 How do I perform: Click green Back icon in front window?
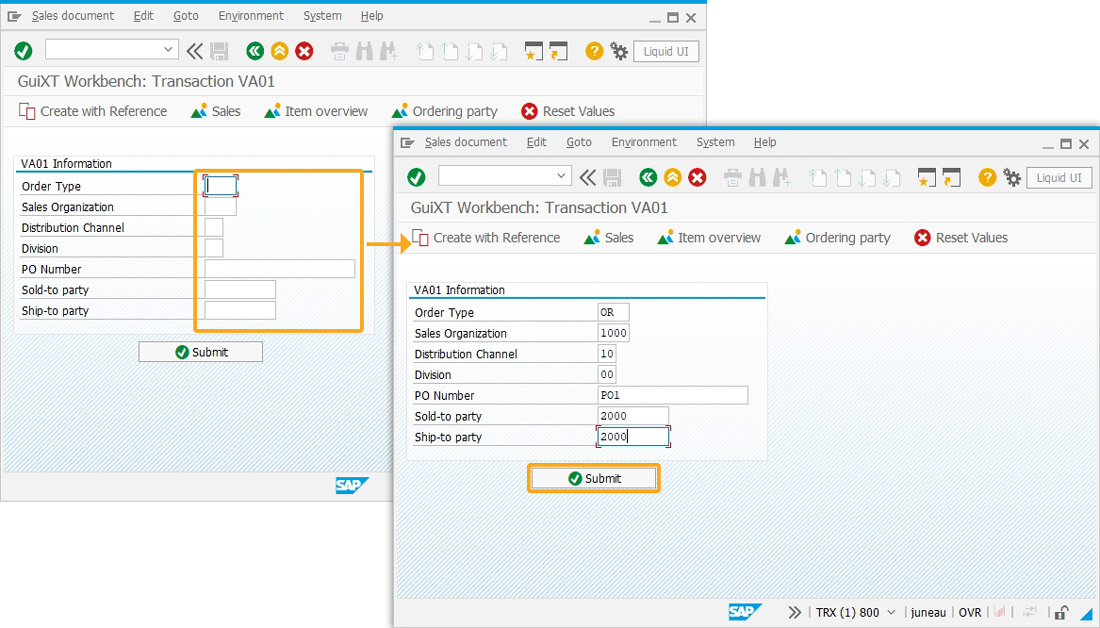648,178
